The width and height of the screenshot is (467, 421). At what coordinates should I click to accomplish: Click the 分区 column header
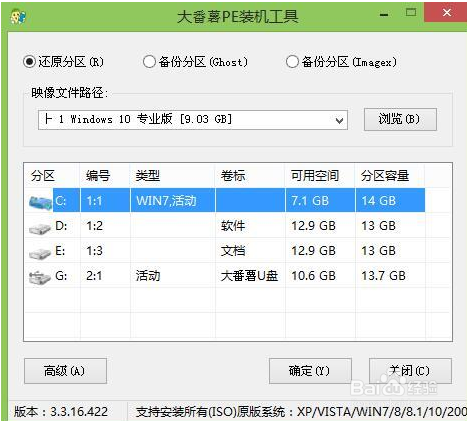[x=43, y=176]
